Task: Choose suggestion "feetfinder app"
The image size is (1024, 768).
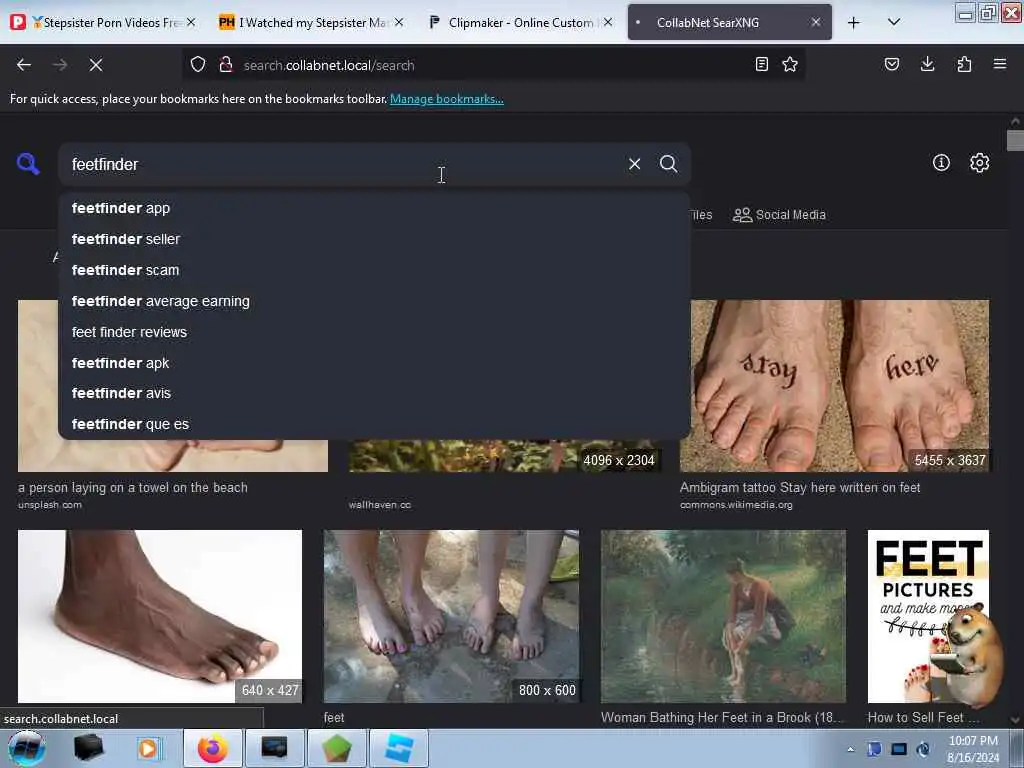Action: pos(374,208)
